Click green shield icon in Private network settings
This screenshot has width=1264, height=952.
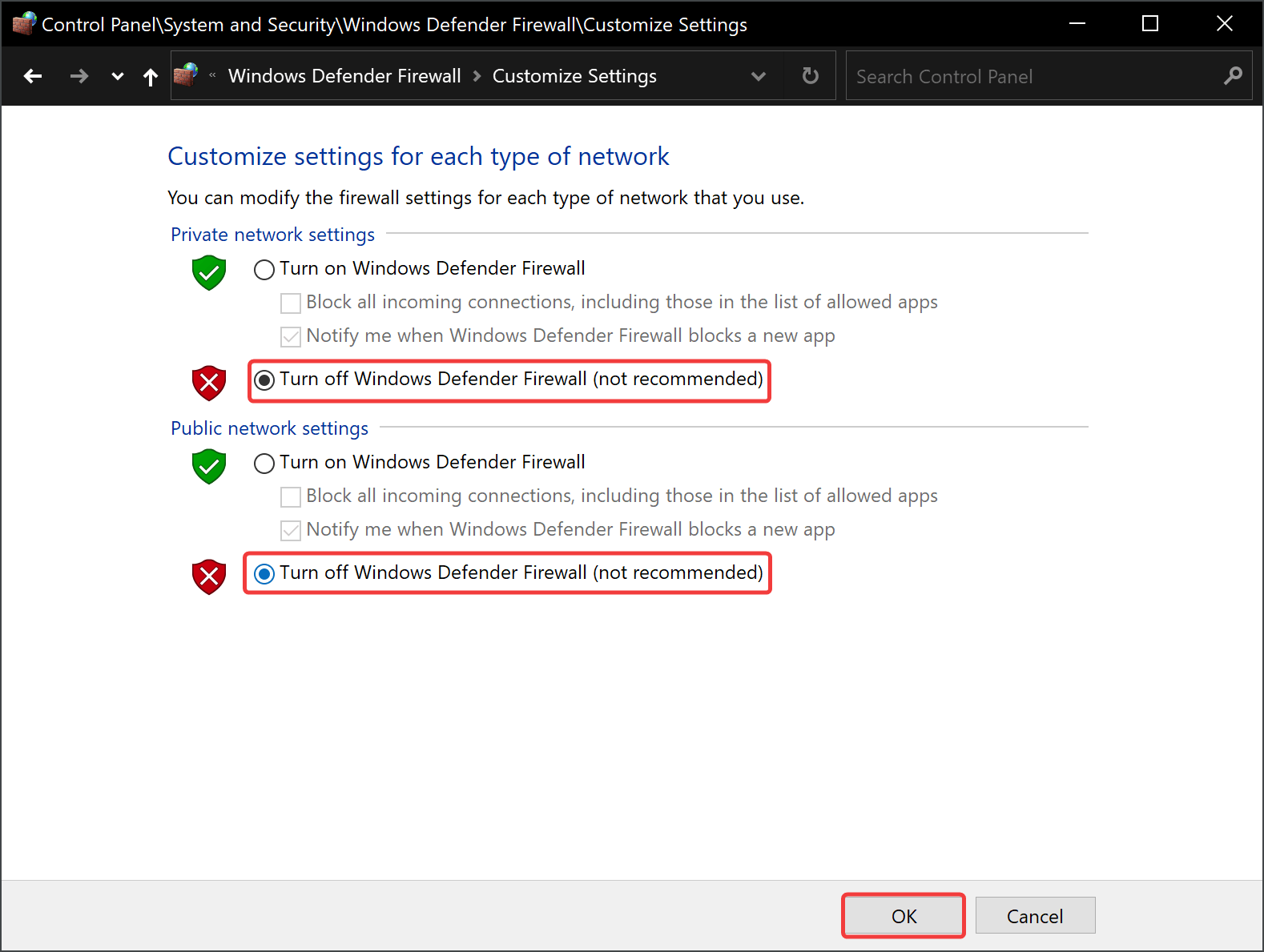[209, 272]
